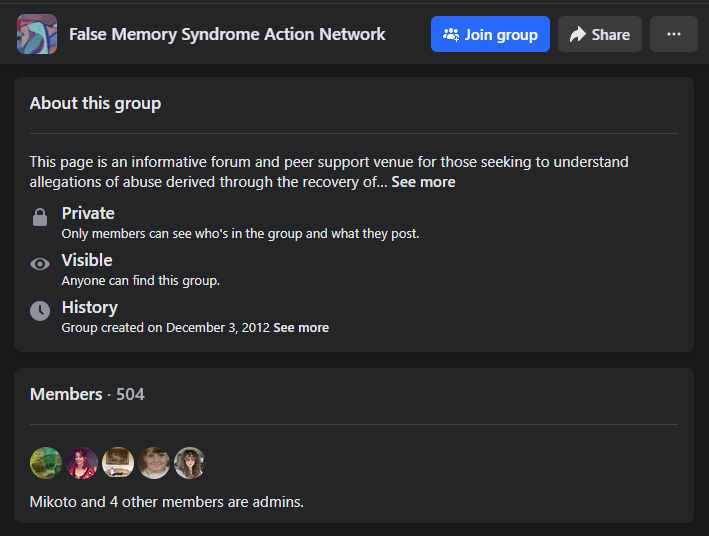Click the Members heading
Screen dimensions: 709x536
[66, 394]
